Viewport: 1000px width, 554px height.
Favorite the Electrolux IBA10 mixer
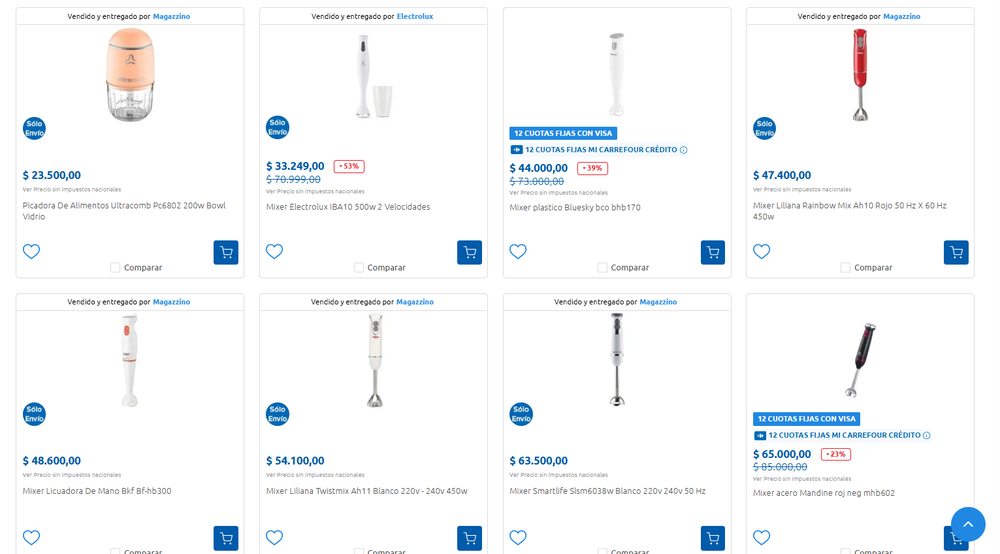pos(275,251)
